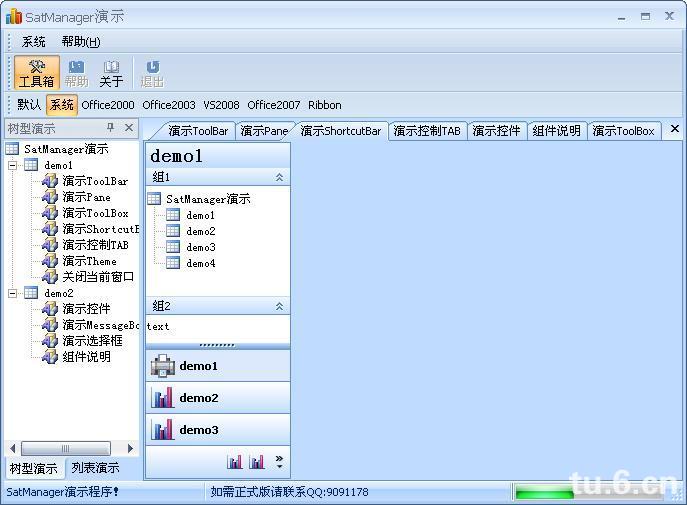Click first chart icon in shortcut overflow
687x505 pixels.
pos(234,462)
